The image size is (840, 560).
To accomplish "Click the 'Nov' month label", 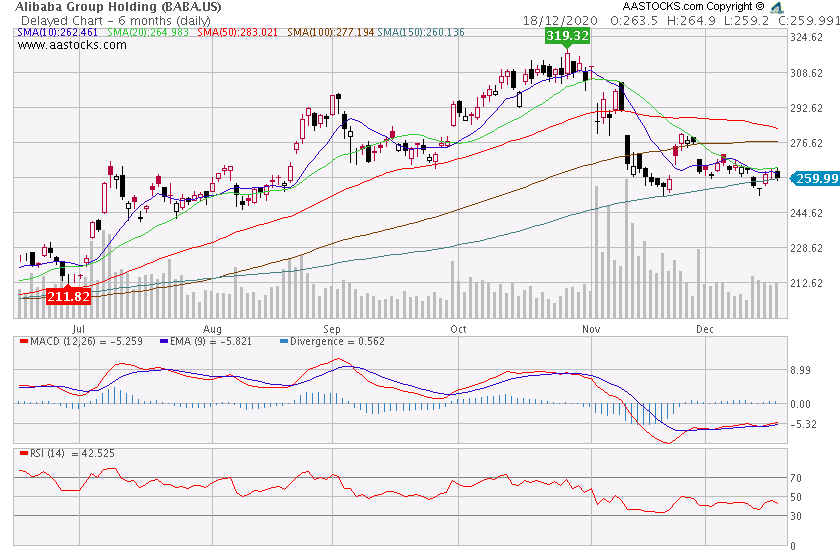I will pos(591,329).
